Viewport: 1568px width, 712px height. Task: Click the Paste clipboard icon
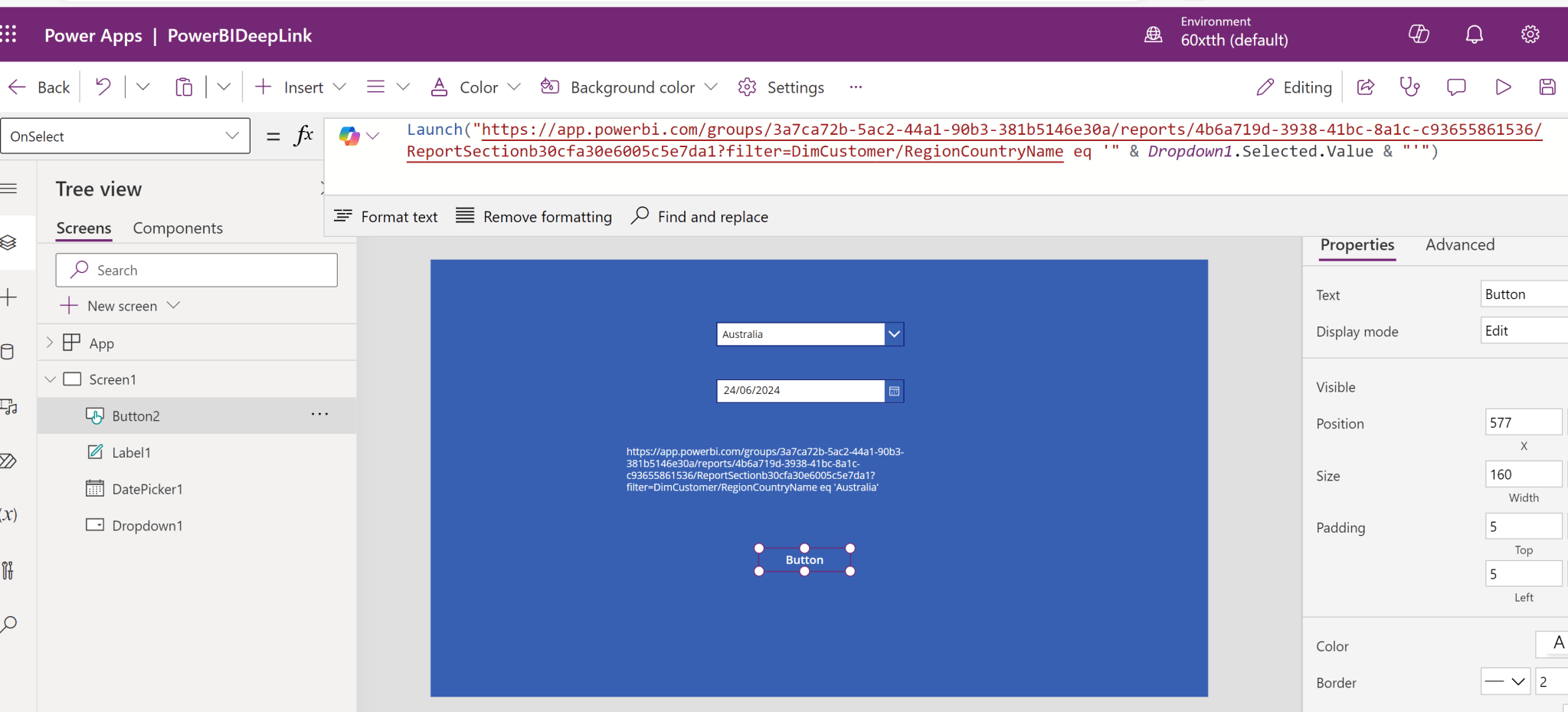click(184, 87)
